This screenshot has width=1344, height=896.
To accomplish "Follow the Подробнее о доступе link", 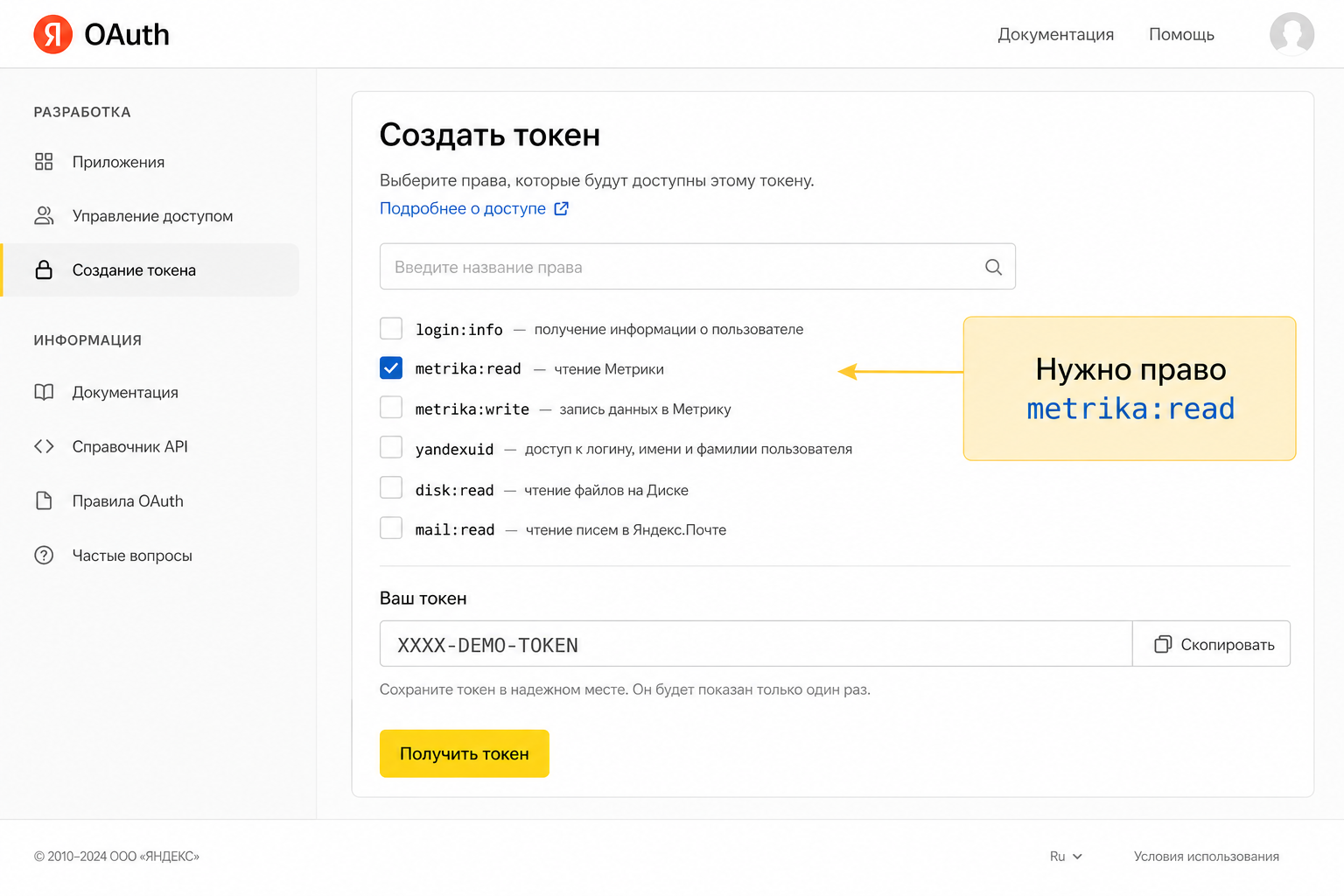I will [463, 208].
